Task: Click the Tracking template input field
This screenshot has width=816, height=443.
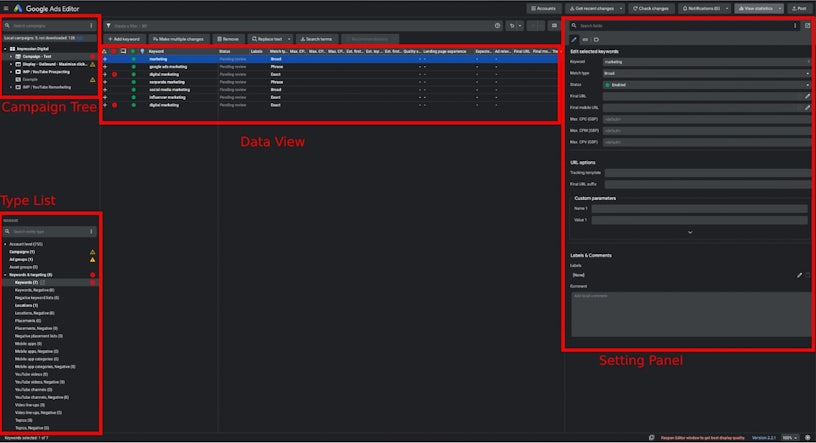Action: pyautogui.click(x=706, y=172)
